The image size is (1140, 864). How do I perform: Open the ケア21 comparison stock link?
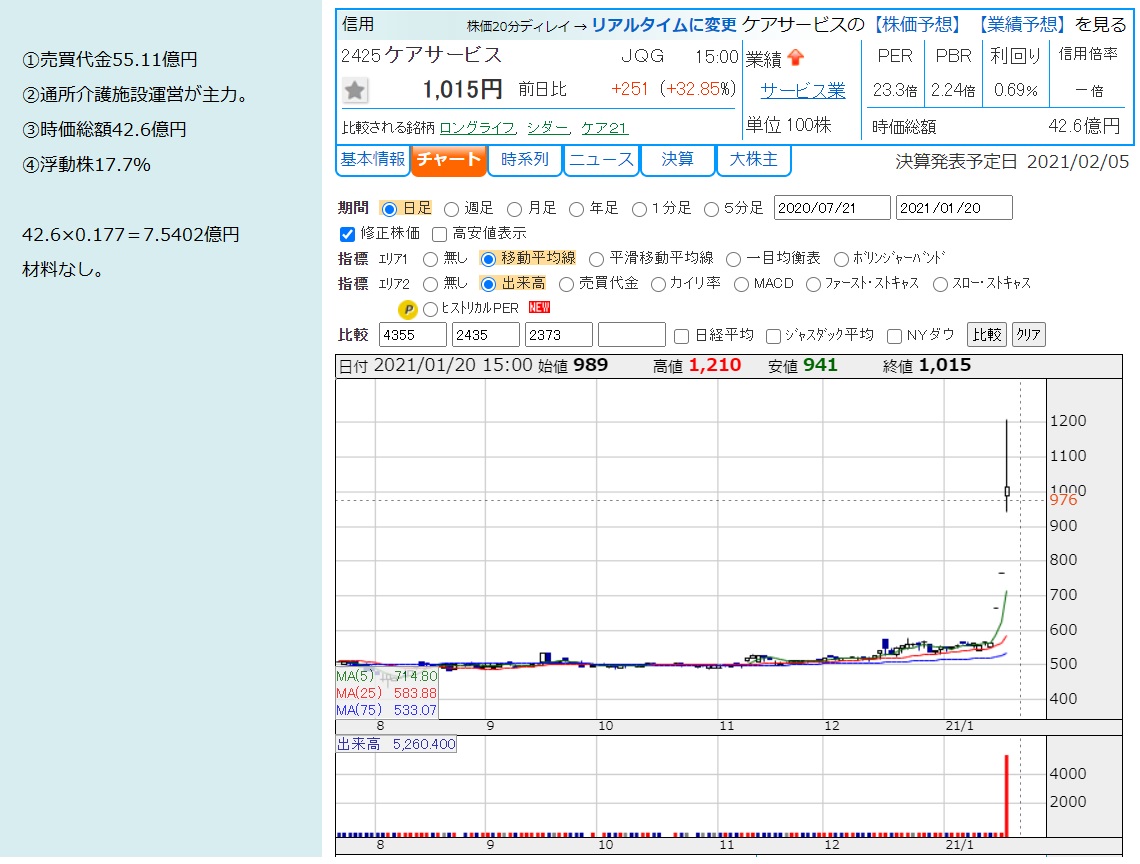tap(604, 128)
